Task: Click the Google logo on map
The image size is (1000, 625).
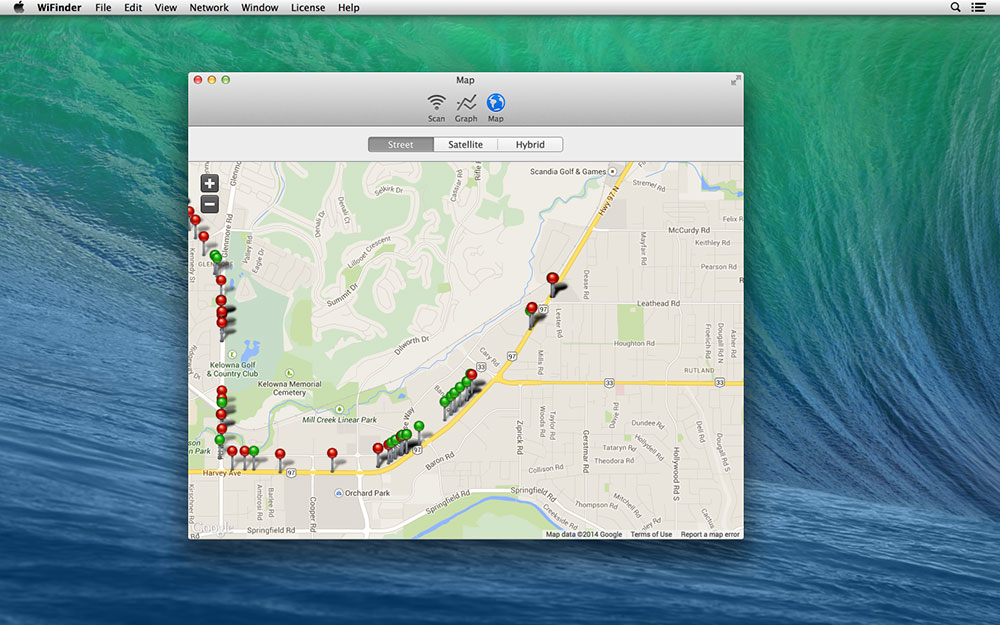Action: (212, 529)
